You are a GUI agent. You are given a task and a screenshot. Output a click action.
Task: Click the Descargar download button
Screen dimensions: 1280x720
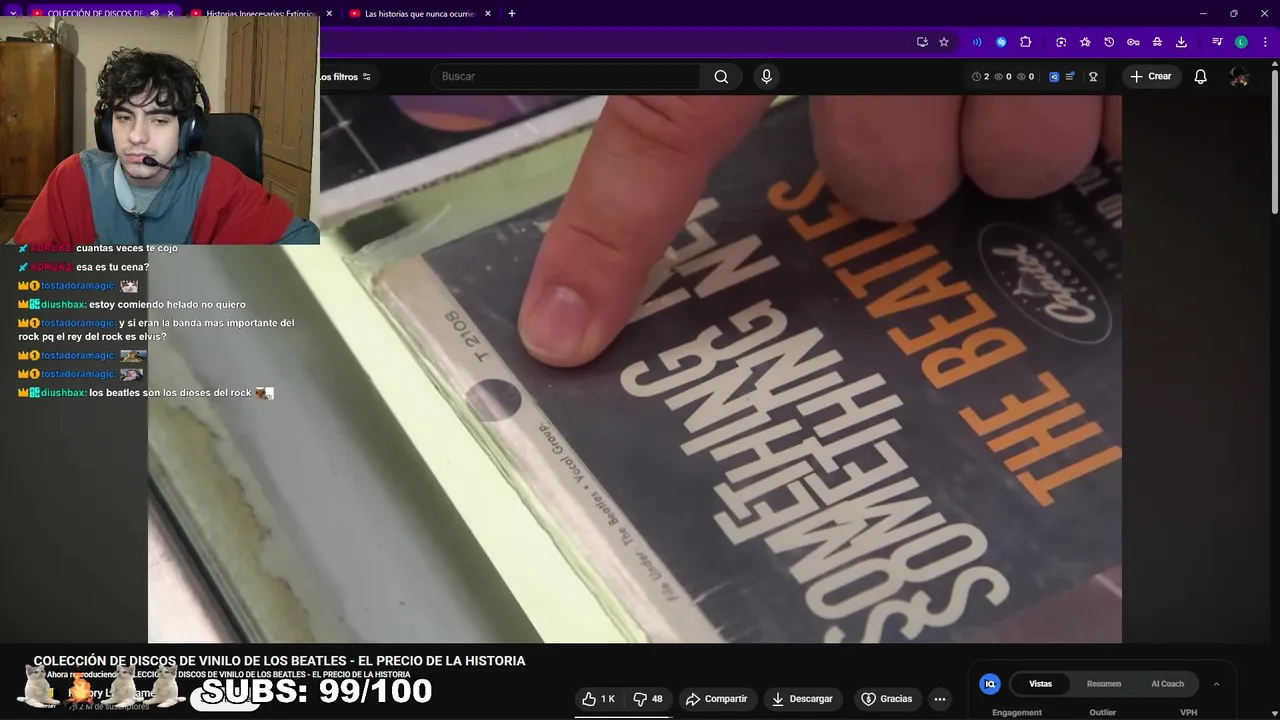(x=802, y=699)
